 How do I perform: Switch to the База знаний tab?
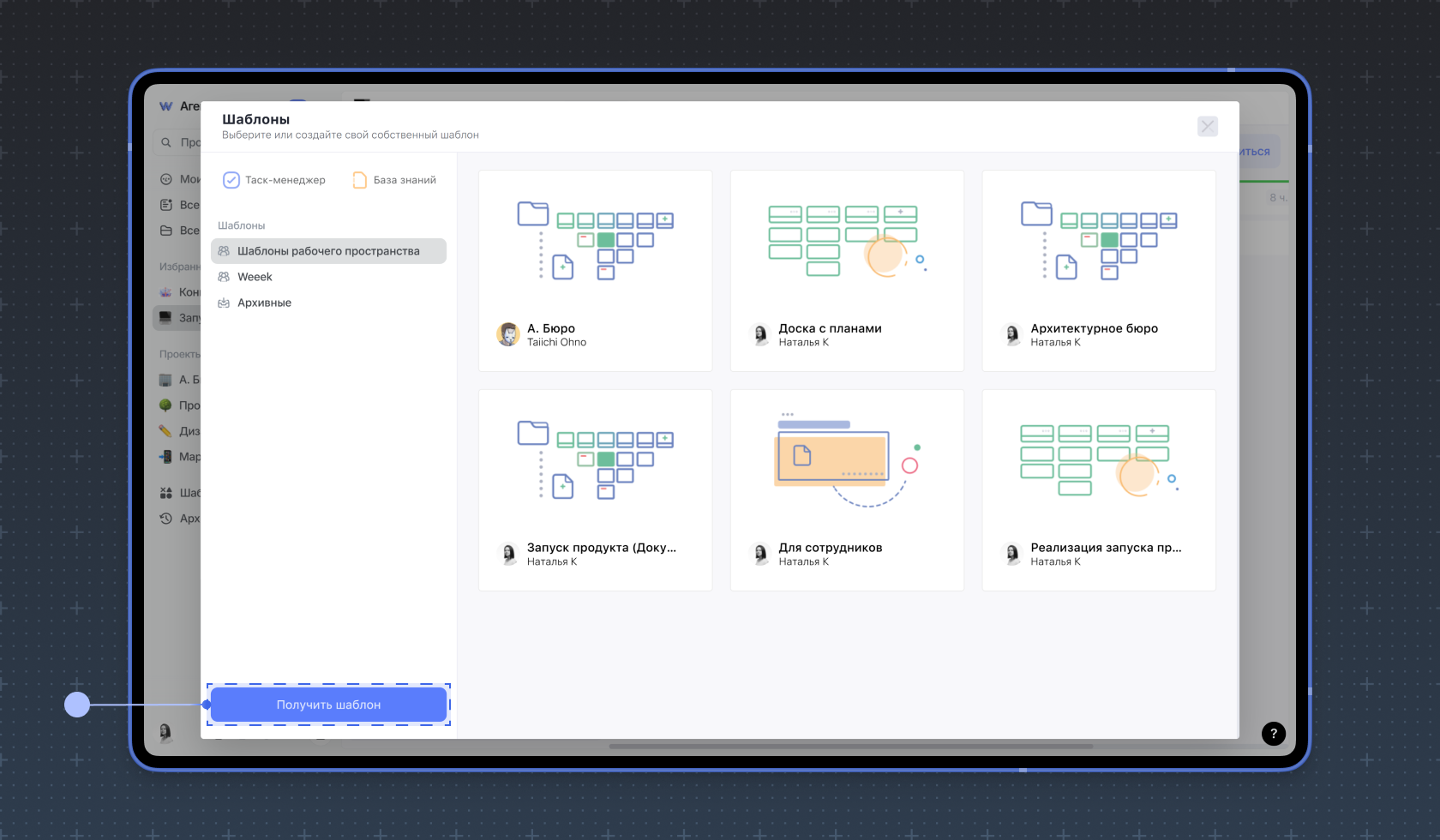pyautogui.click(x=395, y=180)
